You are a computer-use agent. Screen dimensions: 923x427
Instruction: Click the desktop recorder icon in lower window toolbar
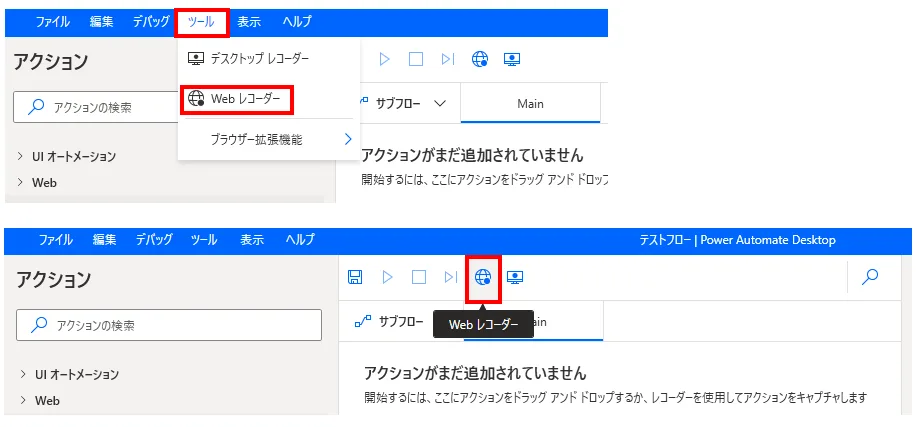515,277
